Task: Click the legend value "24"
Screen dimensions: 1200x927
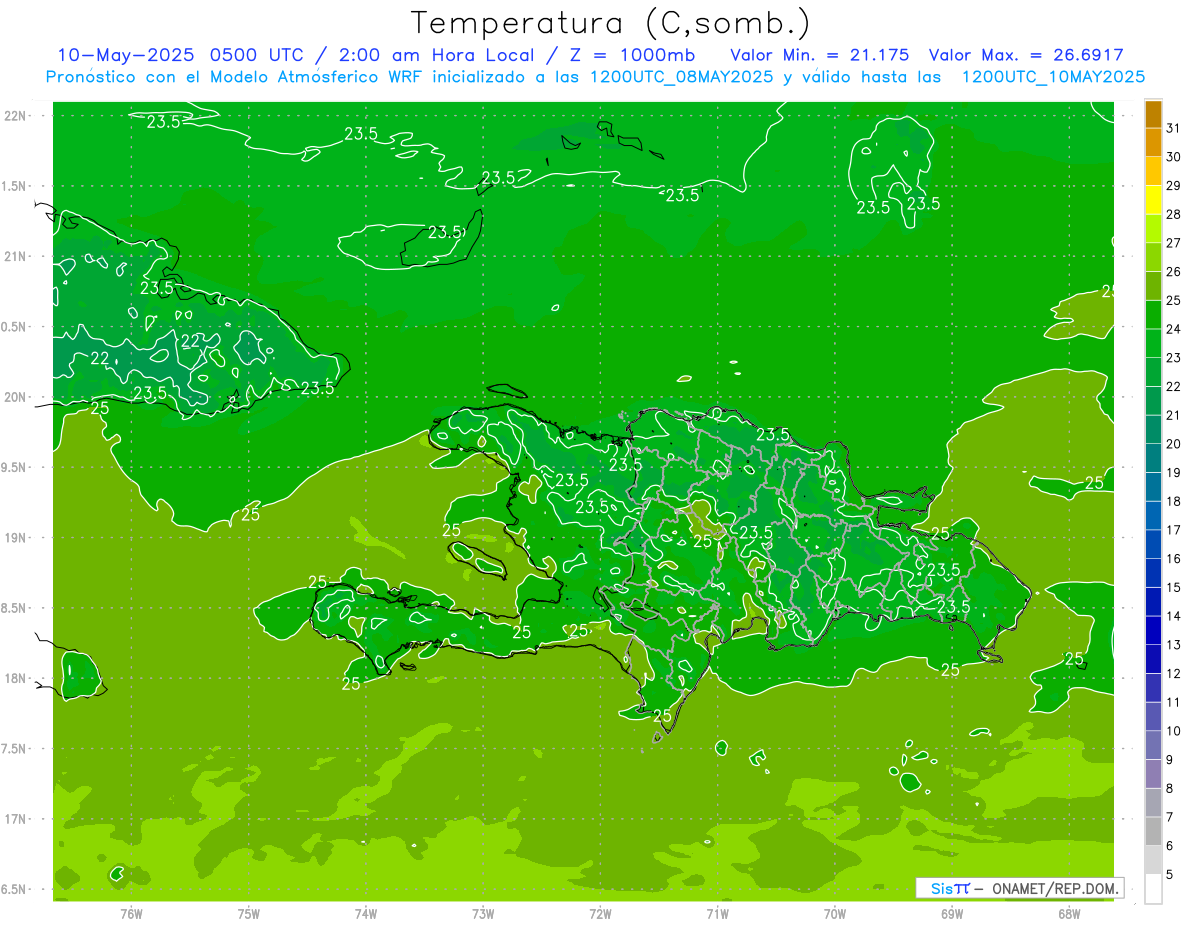Action: coord(1173,329)
